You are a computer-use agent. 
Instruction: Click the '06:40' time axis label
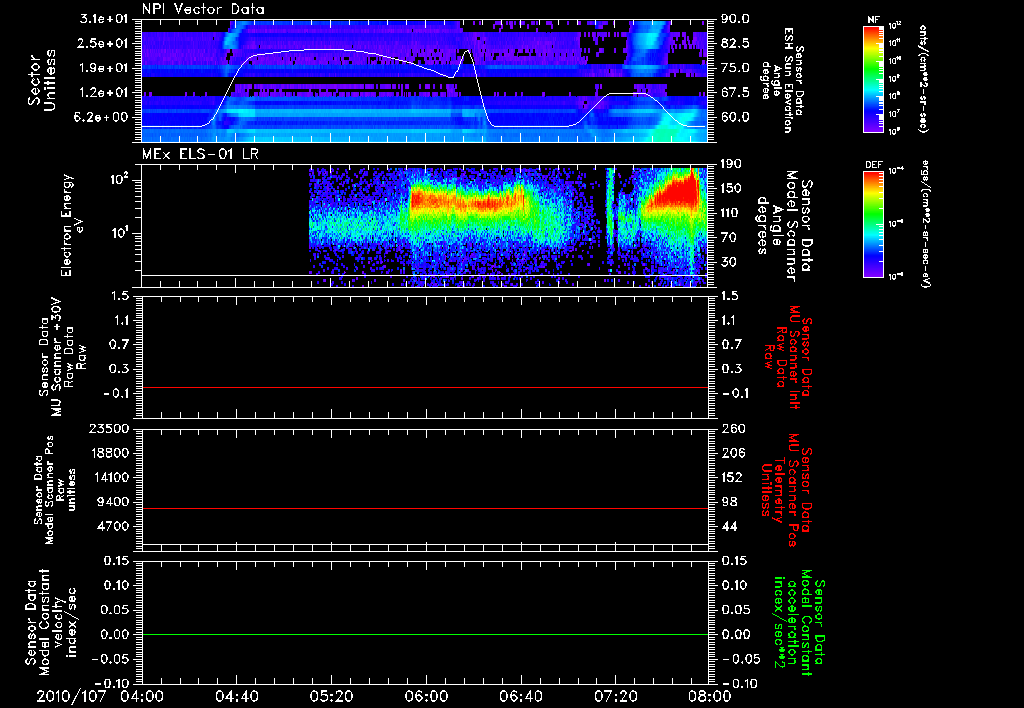tap(520, 696)
